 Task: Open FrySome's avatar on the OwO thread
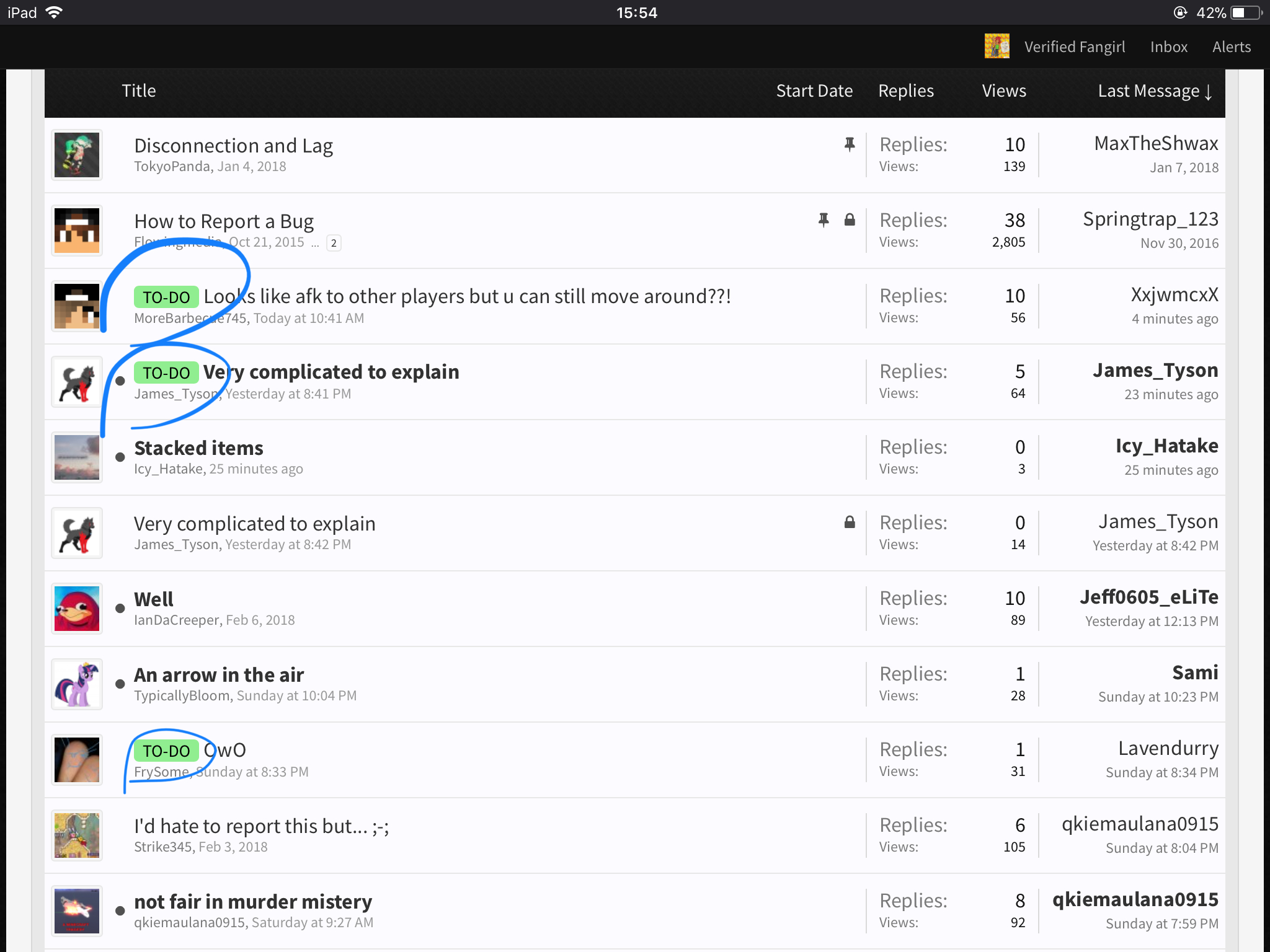[77, 760]
